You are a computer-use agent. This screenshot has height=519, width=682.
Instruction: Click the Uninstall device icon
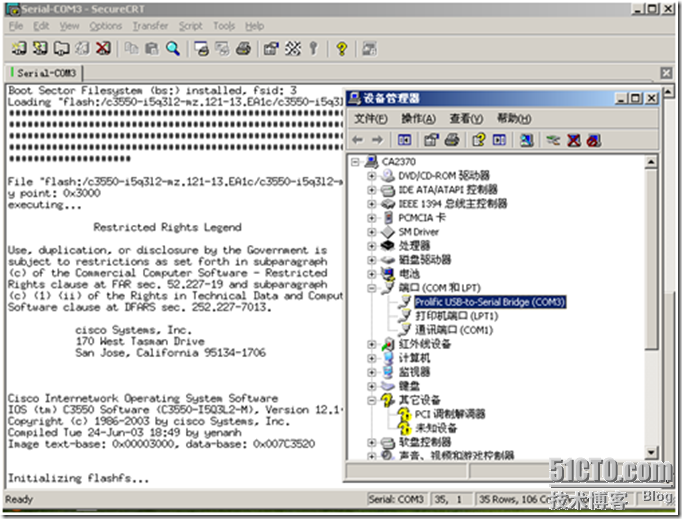coord(594,140)
